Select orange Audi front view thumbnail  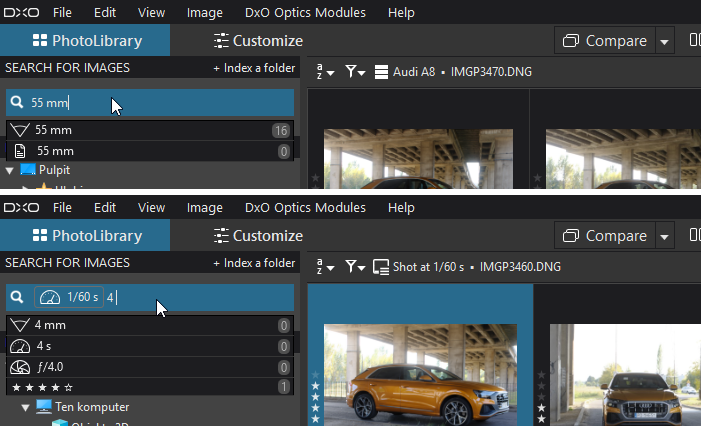625,375
